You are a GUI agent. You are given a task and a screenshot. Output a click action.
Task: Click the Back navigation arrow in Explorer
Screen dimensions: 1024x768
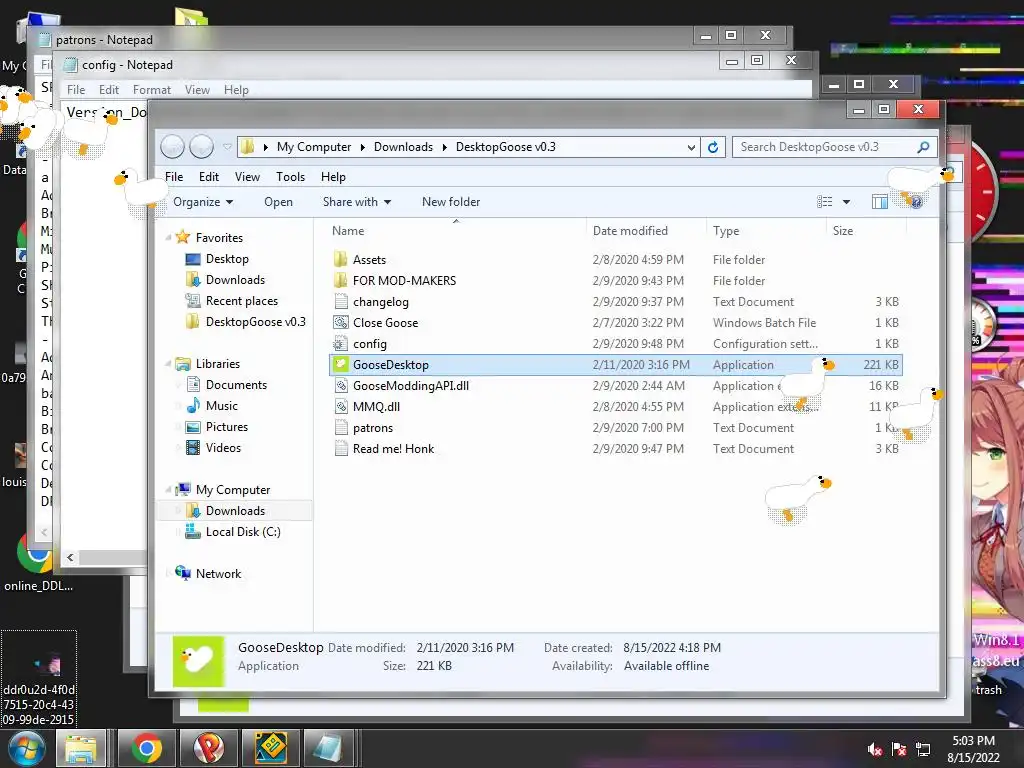click(172, 147)
